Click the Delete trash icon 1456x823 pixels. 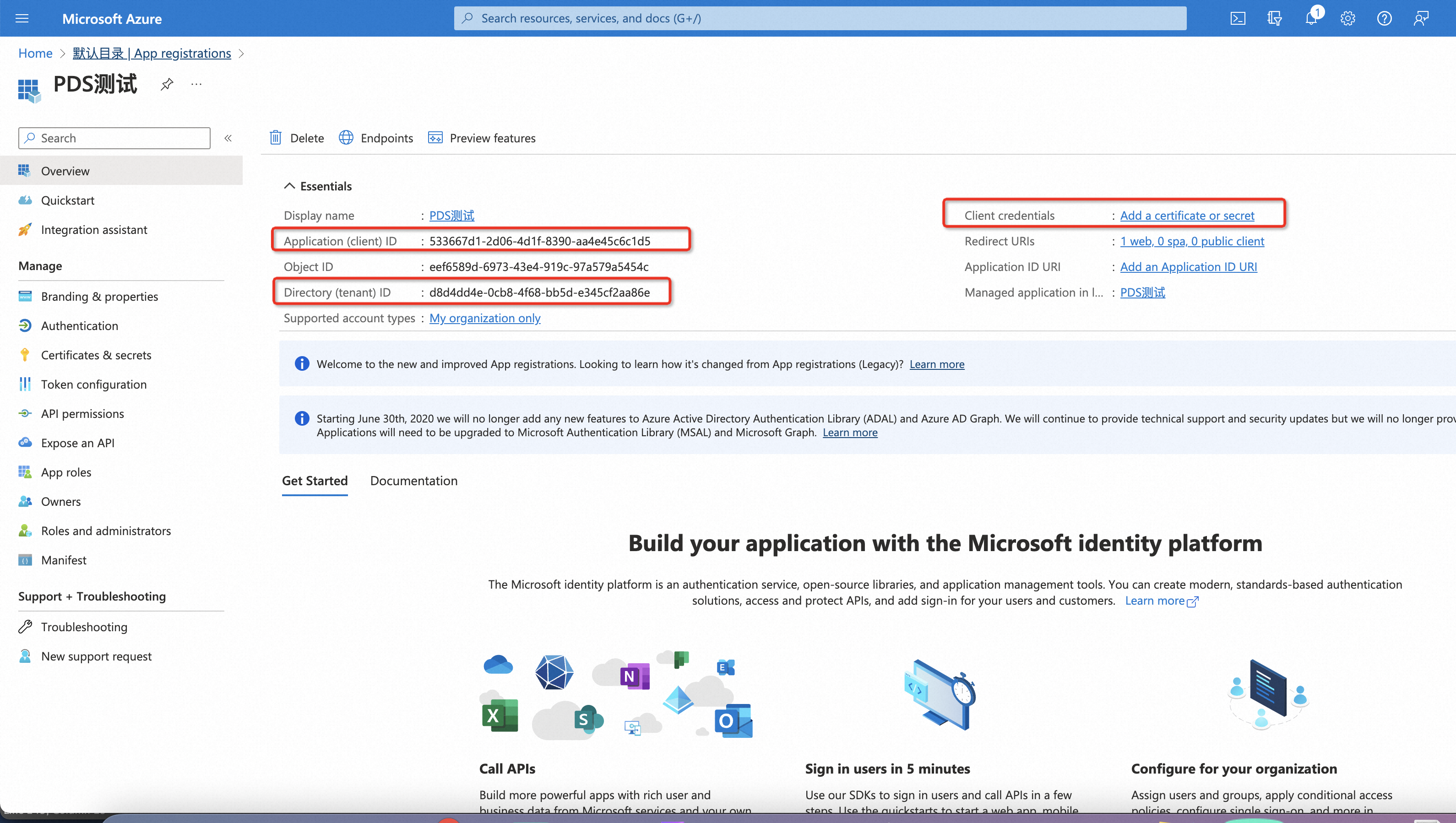(x=276, y=137)
